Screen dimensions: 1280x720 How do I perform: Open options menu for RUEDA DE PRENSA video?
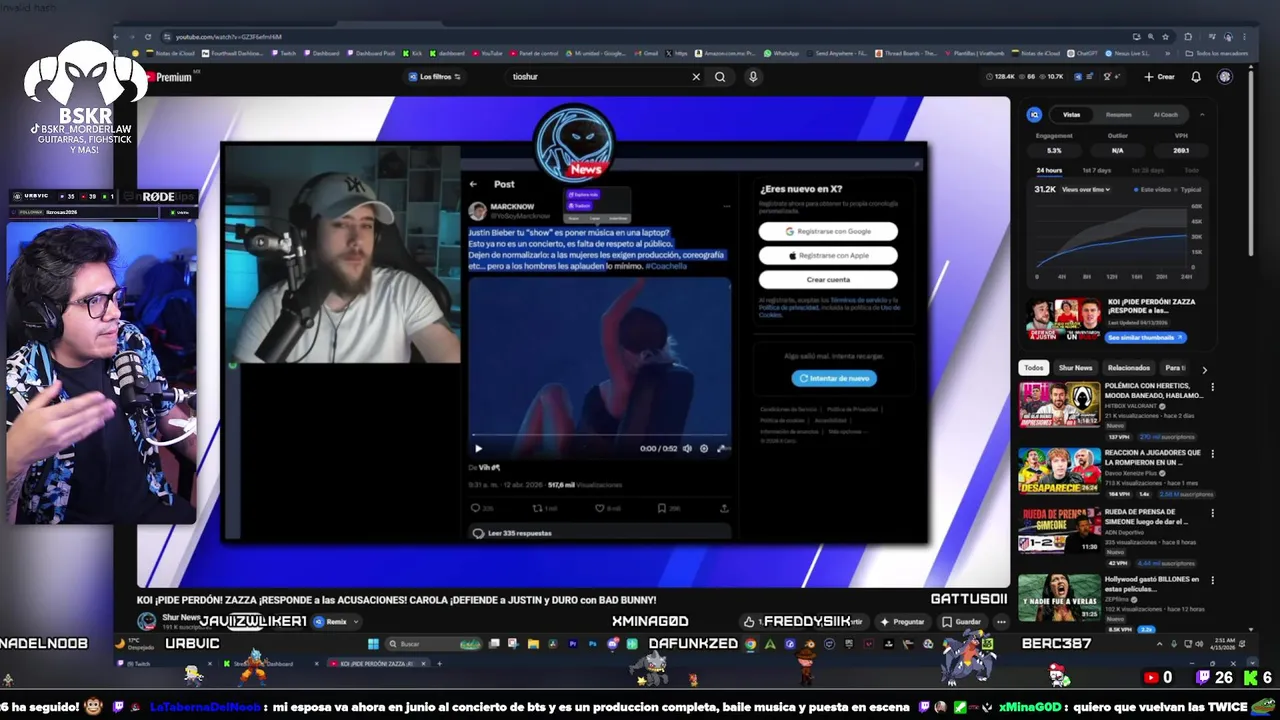1213,513
